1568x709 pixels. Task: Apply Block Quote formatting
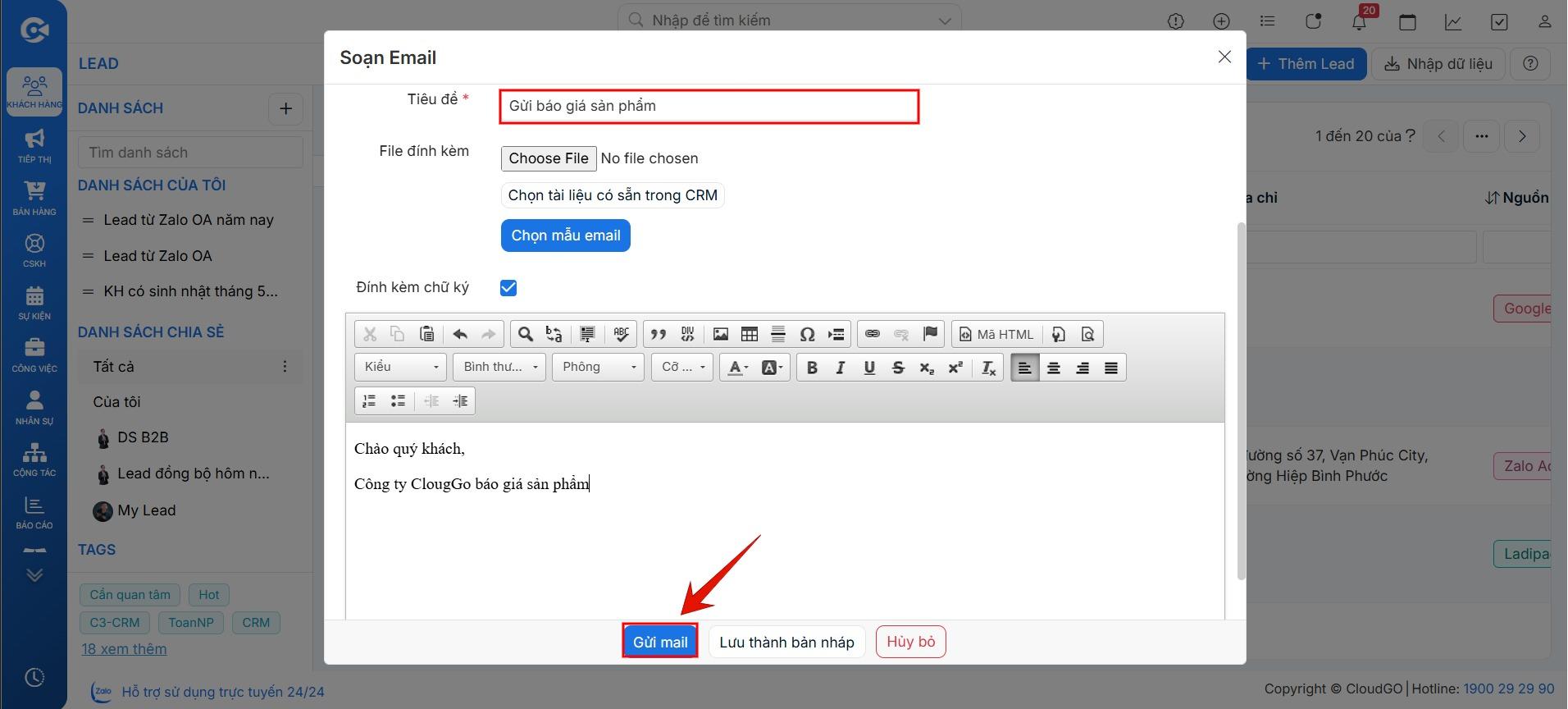[x=659, y=334]
